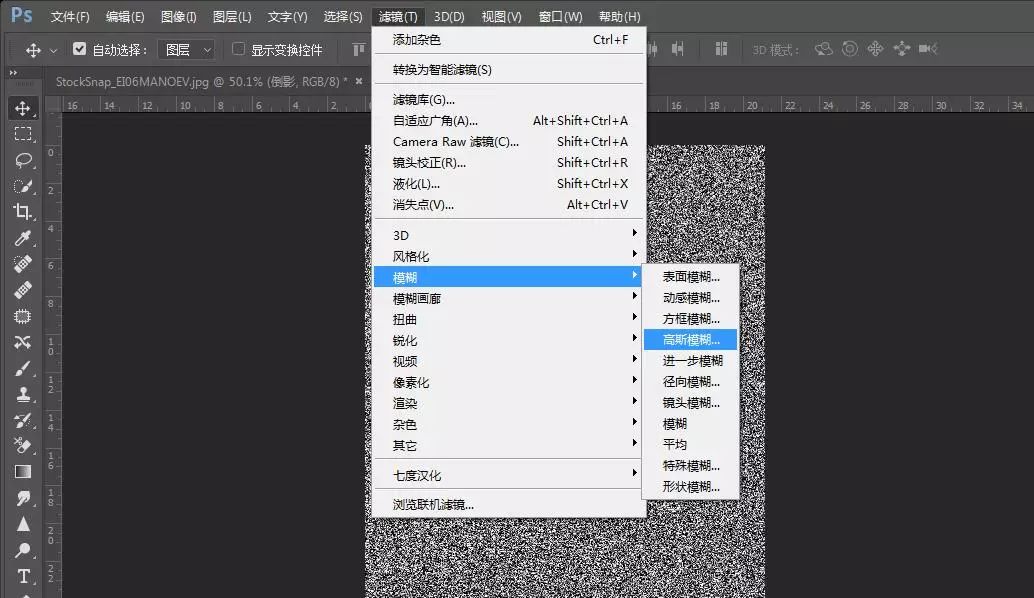Screen dimensions: 1034x598
Task: Choose 高斯模糊... from blur submenu
Action: point(690,340)
